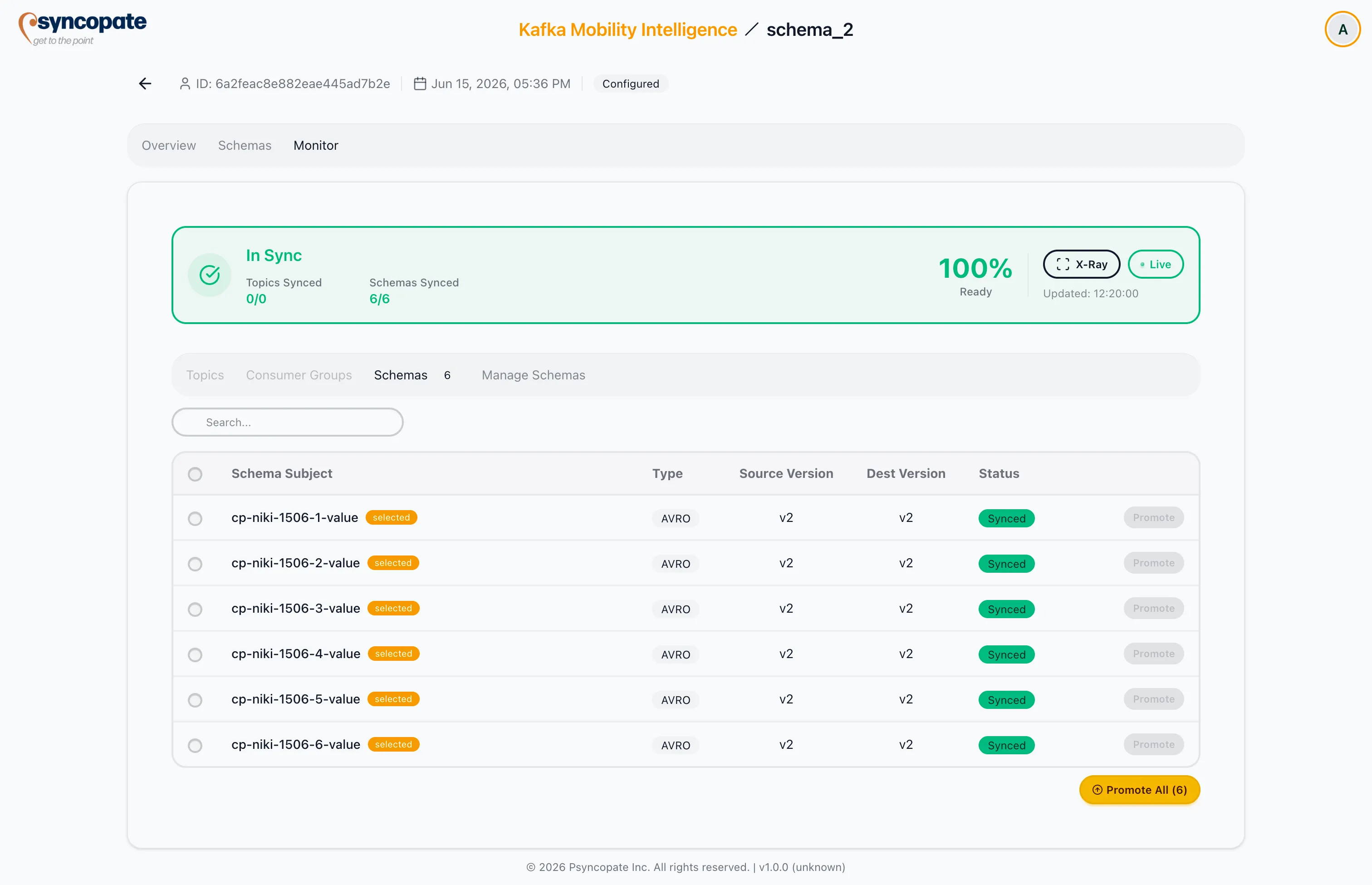Select the Schemas 6 sub-tab
Image resolution: width=1372 pixels, height=885 pixels.
pos(412,375)
